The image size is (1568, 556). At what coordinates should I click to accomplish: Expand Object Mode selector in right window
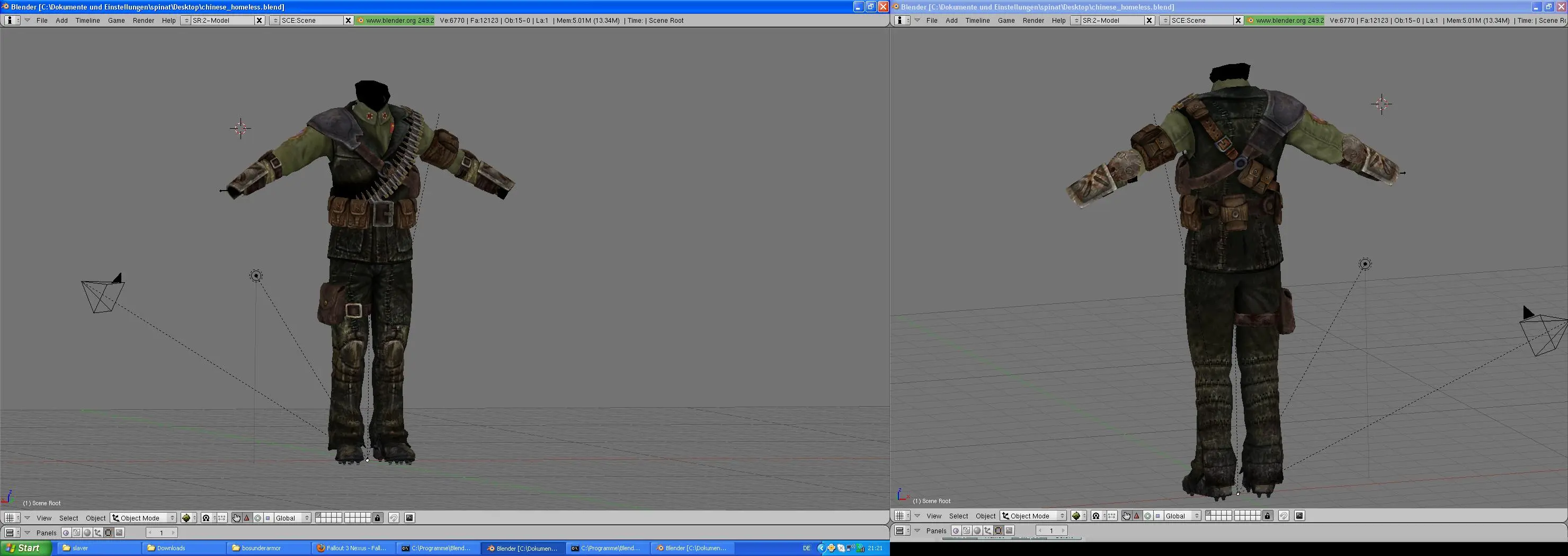click(1034, 516)
